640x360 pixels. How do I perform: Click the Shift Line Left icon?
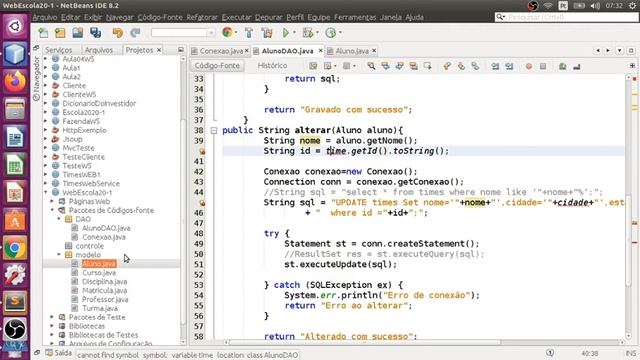[495, 66]
